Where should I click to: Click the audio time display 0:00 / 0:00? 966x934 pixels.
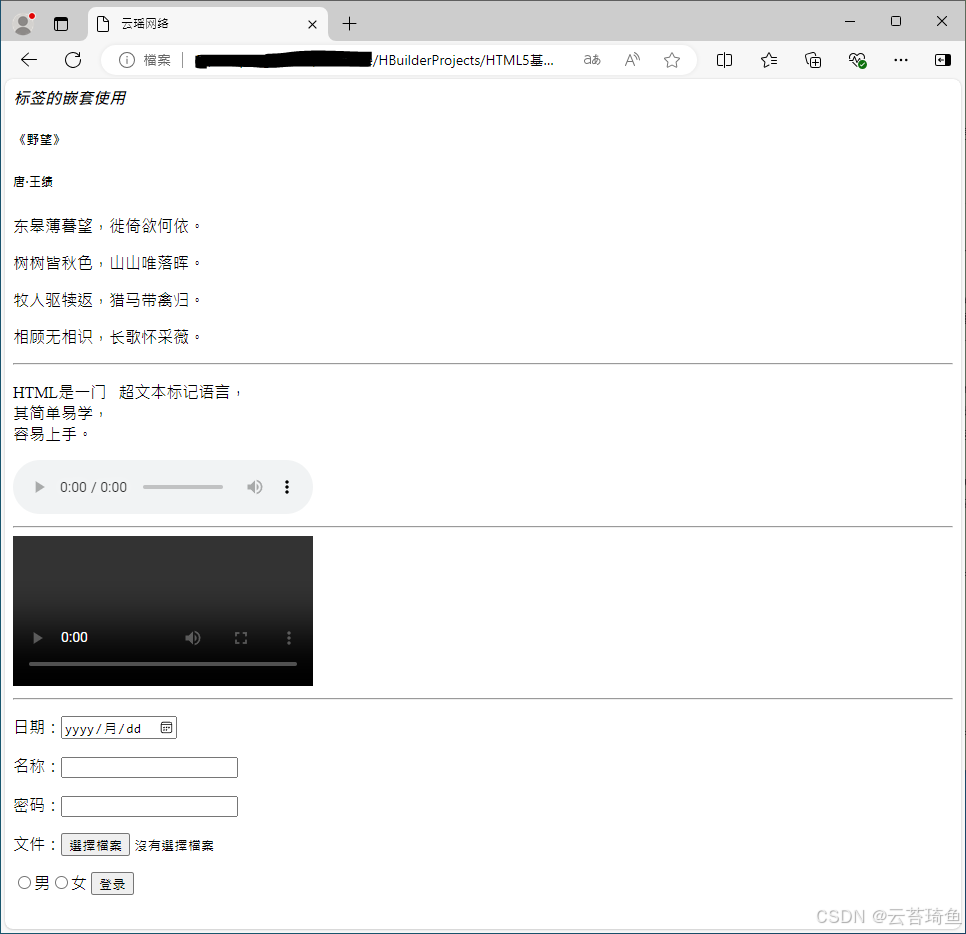[93, 487]
